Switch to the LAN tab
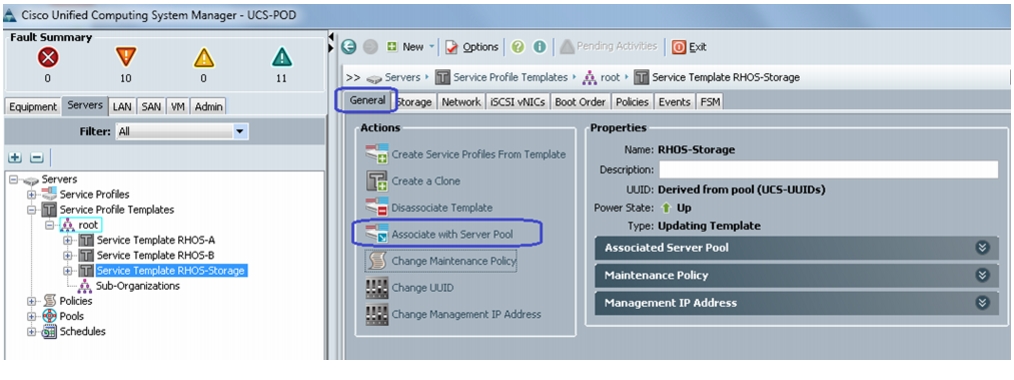 (x=122, y=107)
